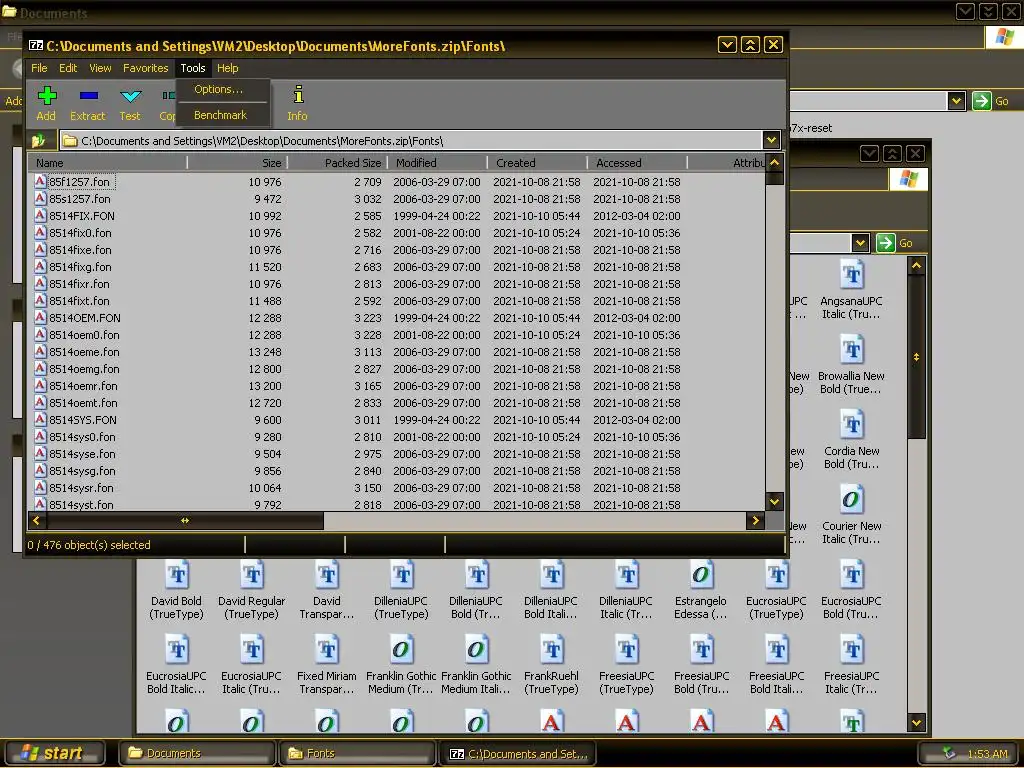Click the 7-Zip list scroll down arrow
The width and height of the screenshot is (1024, 768).
[775, 502]
